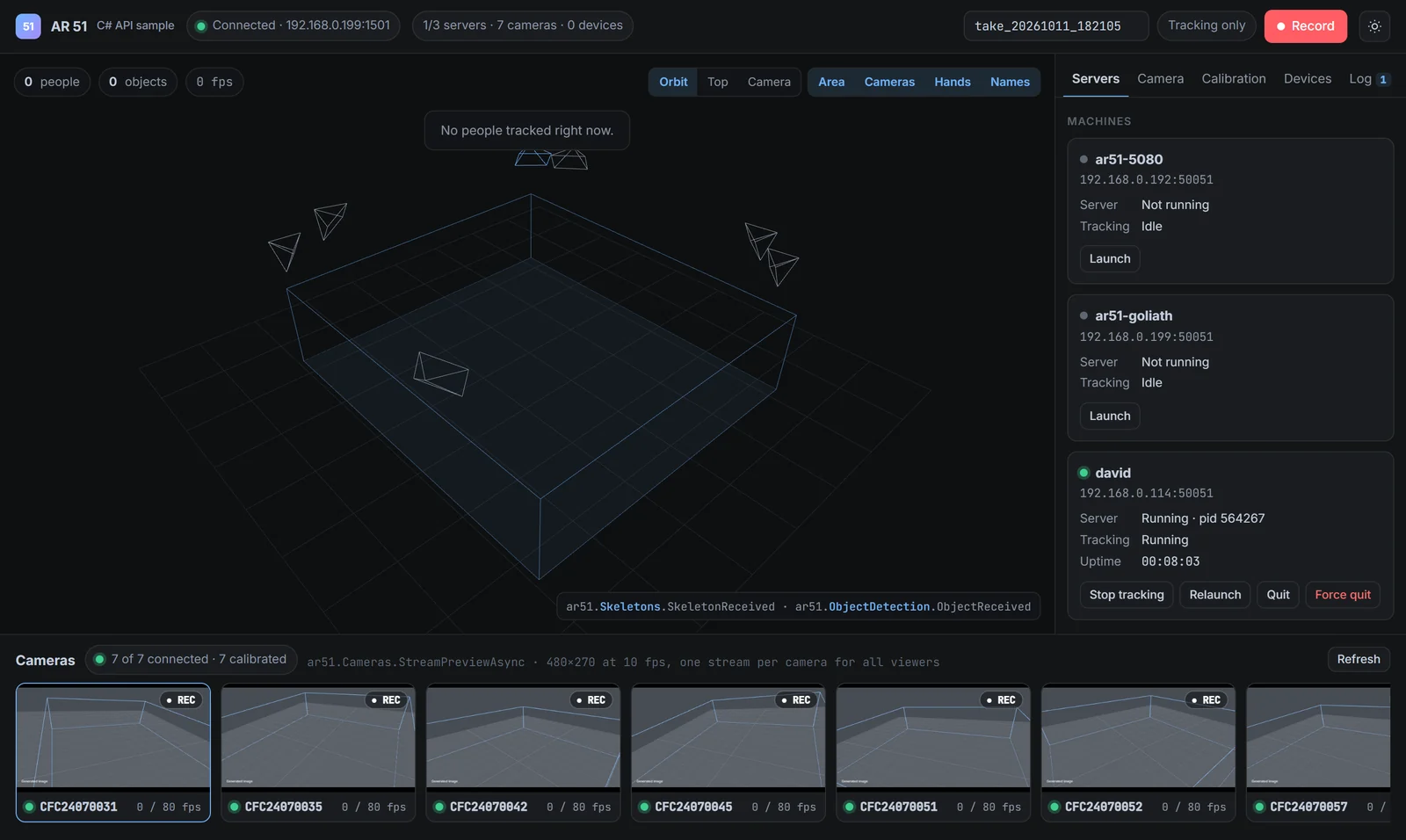Click the green connection status dot
1406x840 pixels.
pos(201,26)
